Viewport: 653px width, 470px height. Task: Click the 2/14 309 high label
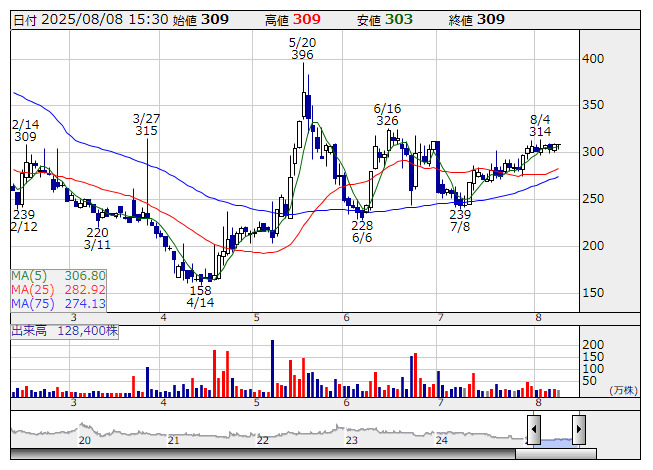[25, 130]
